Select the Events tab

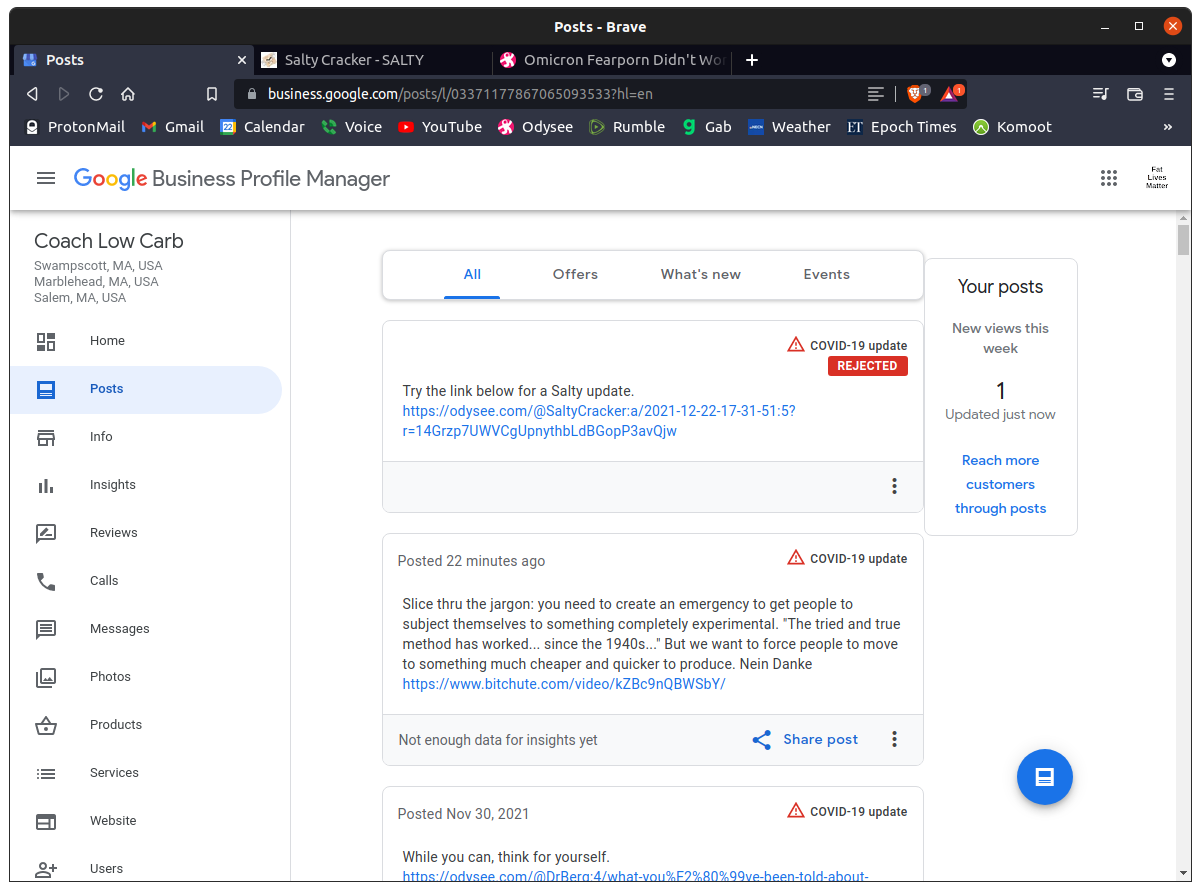(827, 274)
